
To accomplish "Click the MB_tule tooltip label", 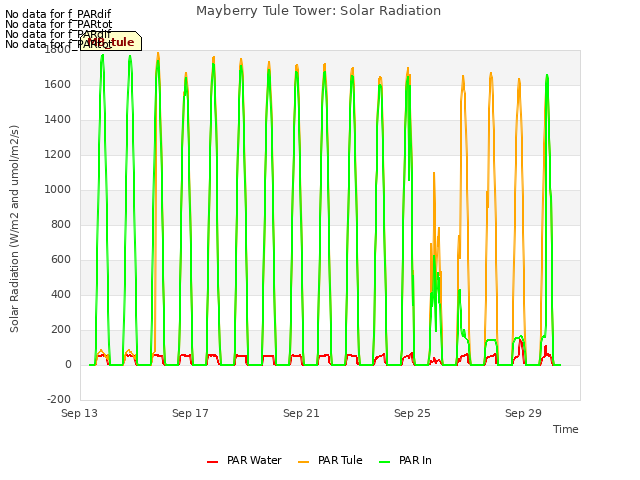I will [111, 42].
